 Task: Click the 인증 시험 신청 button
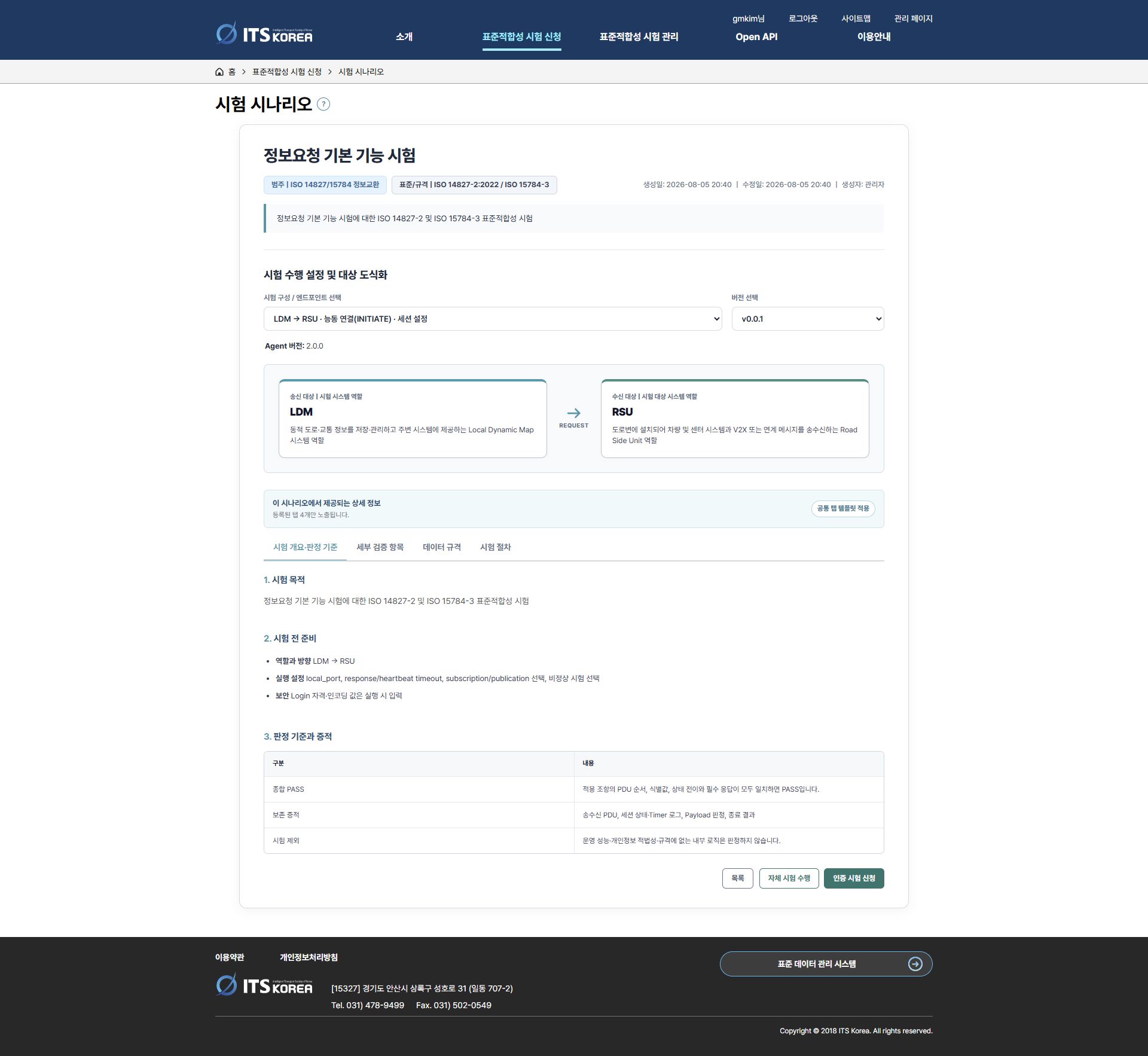tap(854, 878)
